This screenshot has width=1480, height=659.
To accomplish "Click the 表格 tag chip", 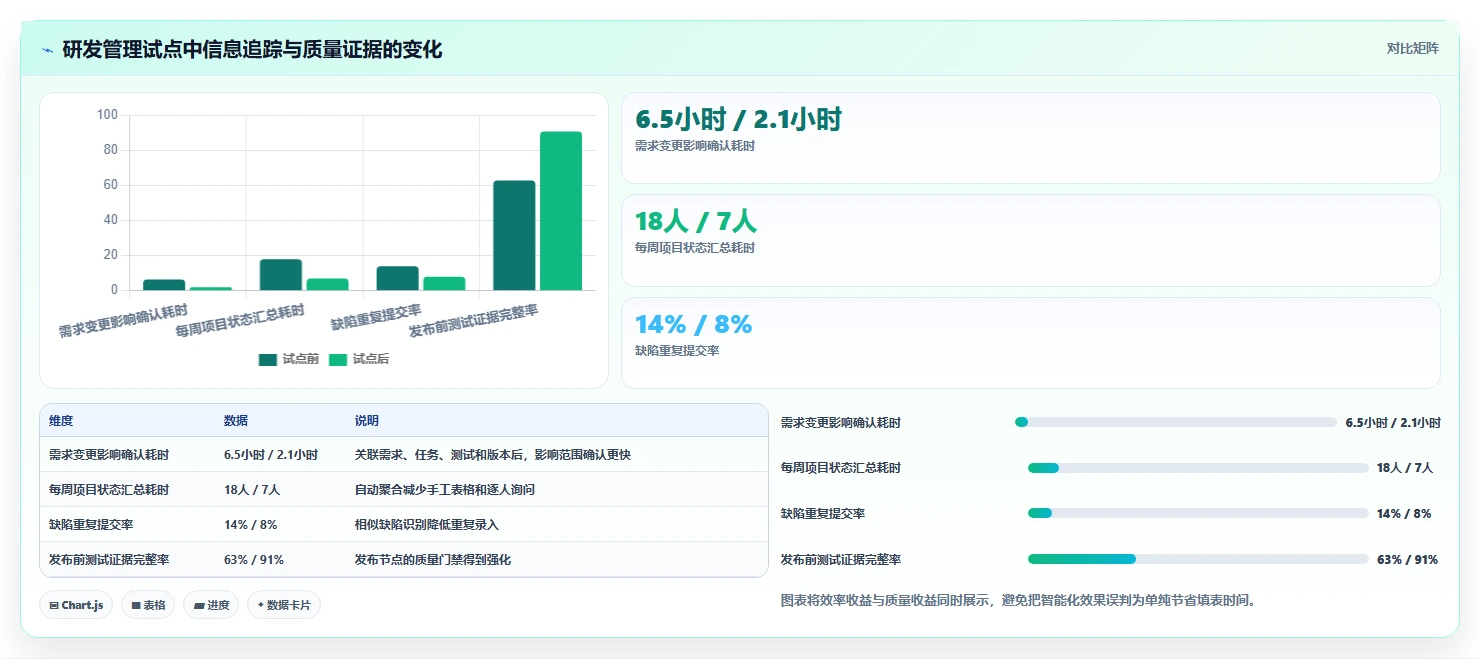I will [148, 605].
